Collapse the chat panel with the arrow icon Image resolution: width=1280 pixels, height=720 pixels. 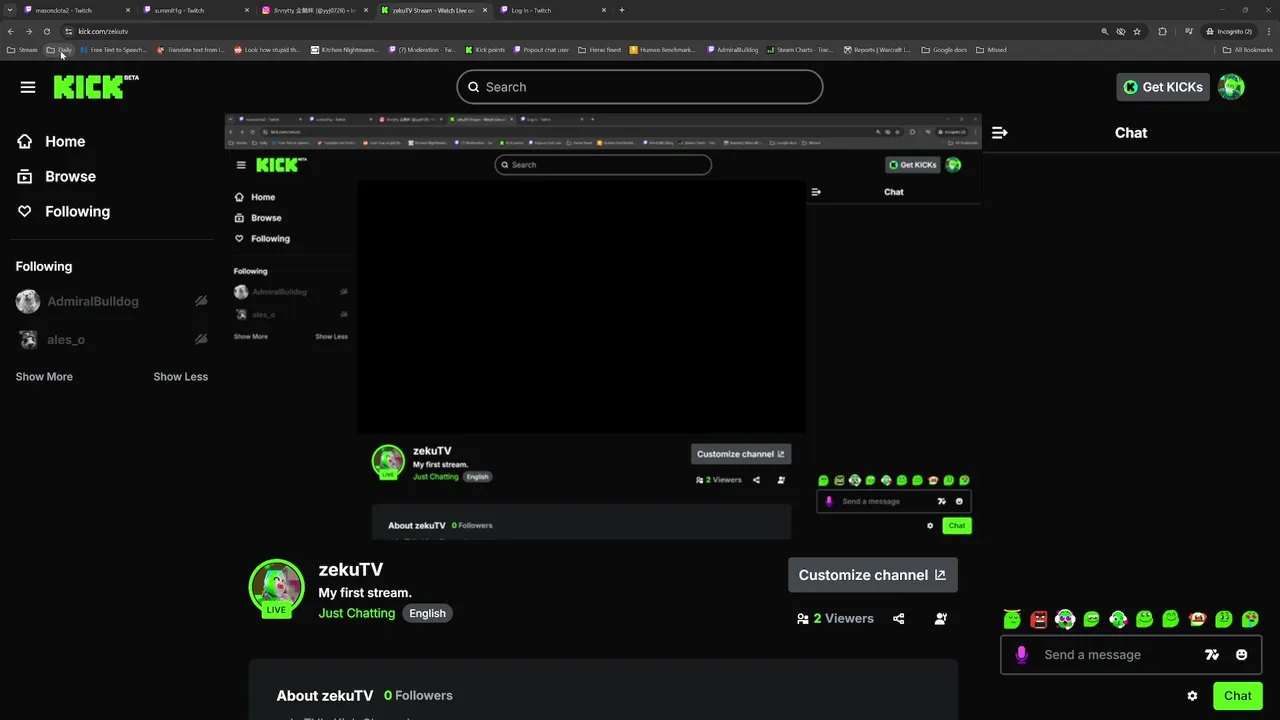click(999, 132)
